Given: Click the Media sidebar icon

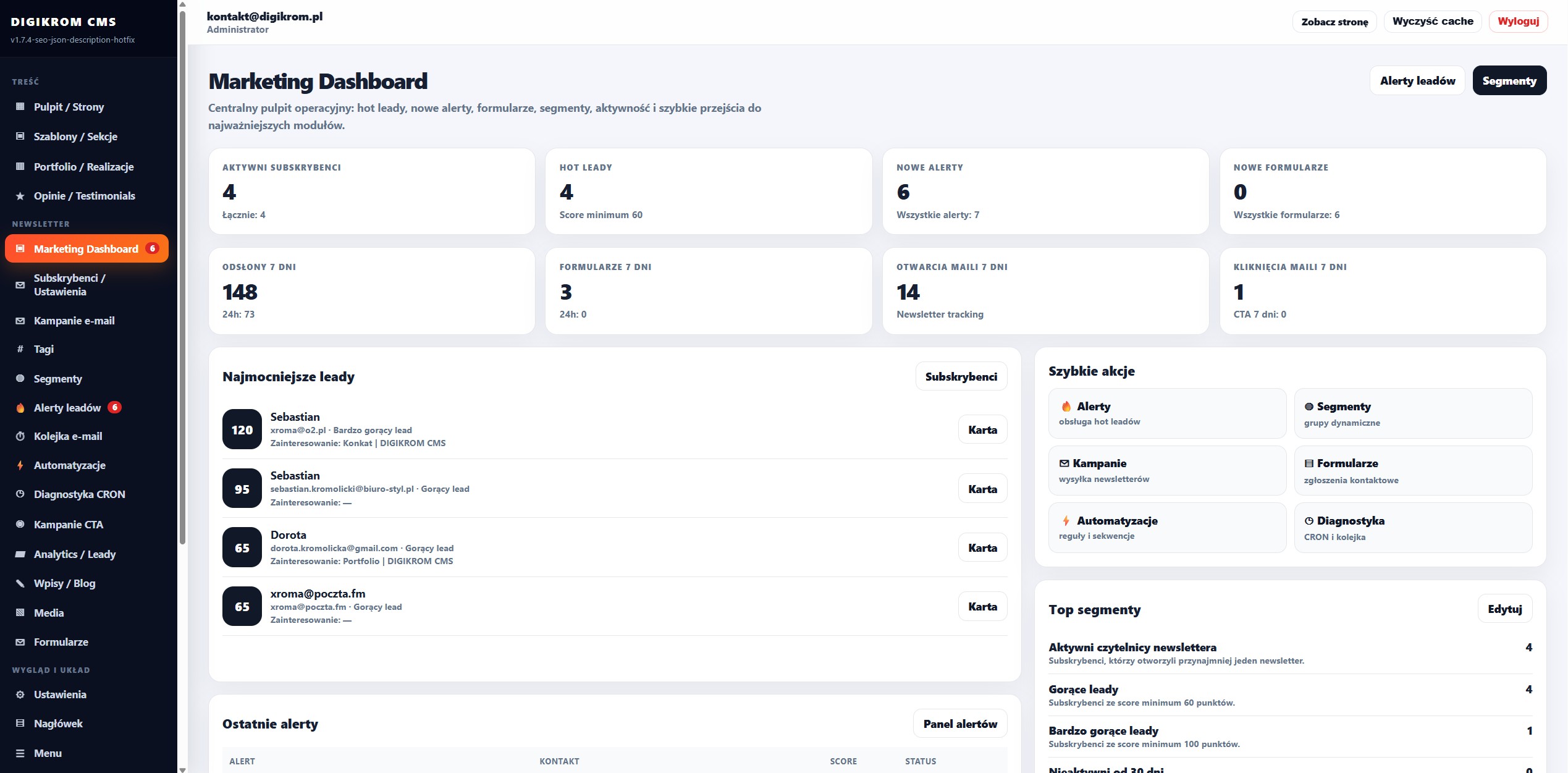Looking at the screenshot, I should (20, 613).
